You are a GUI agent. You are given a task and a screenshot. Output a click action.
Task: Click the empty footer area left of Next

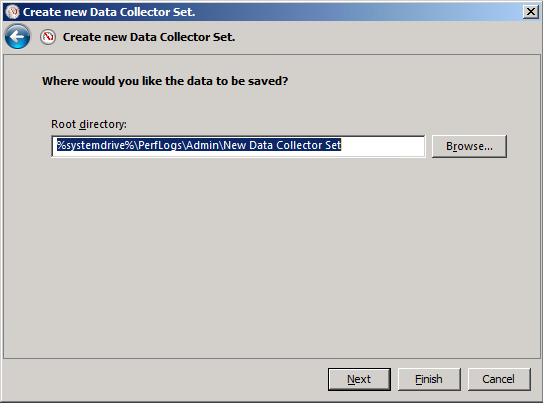(164, 379)
